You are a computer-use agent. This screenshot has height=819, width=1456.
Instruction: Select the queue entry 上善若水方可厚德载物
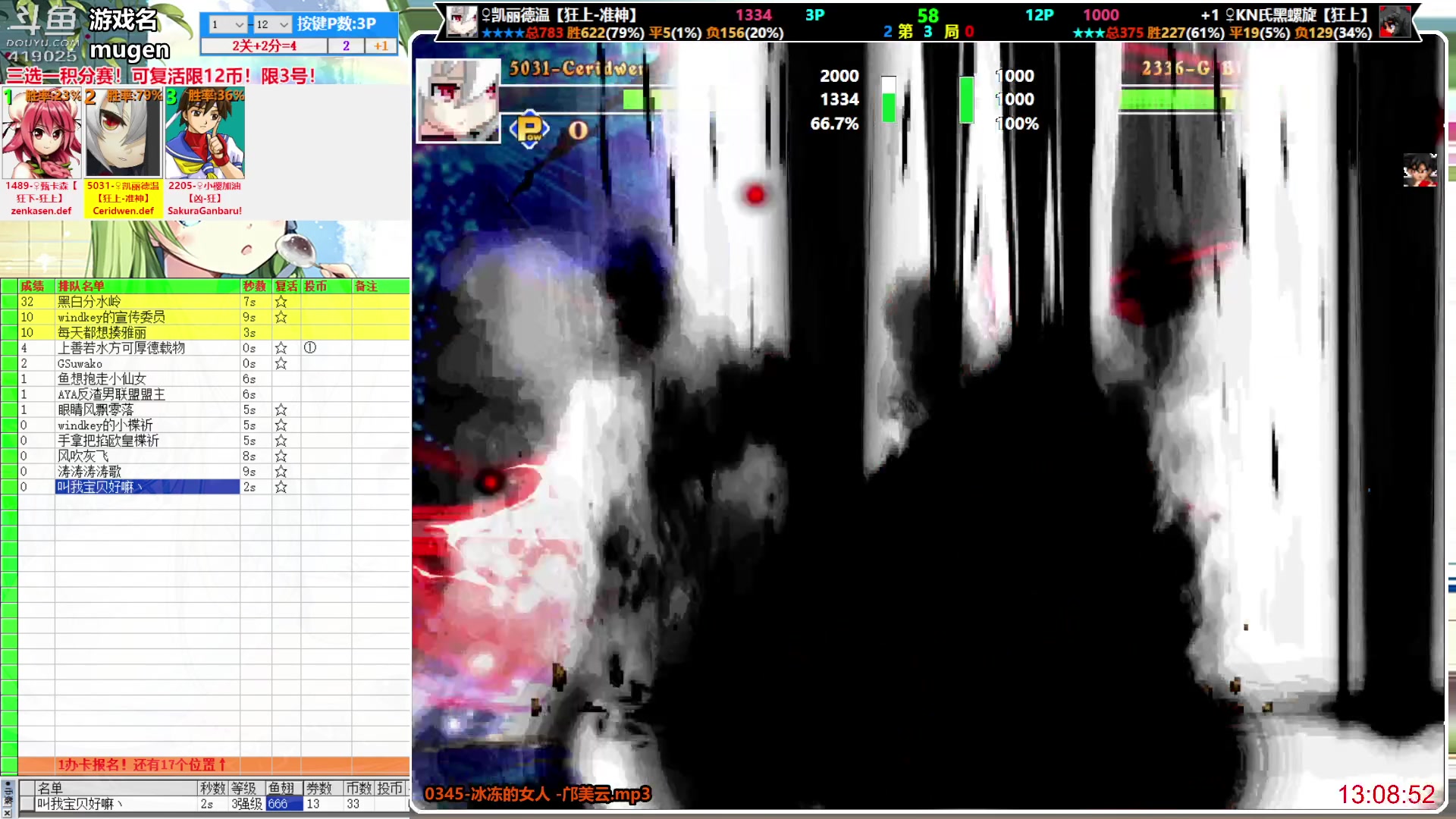(147, 348)
